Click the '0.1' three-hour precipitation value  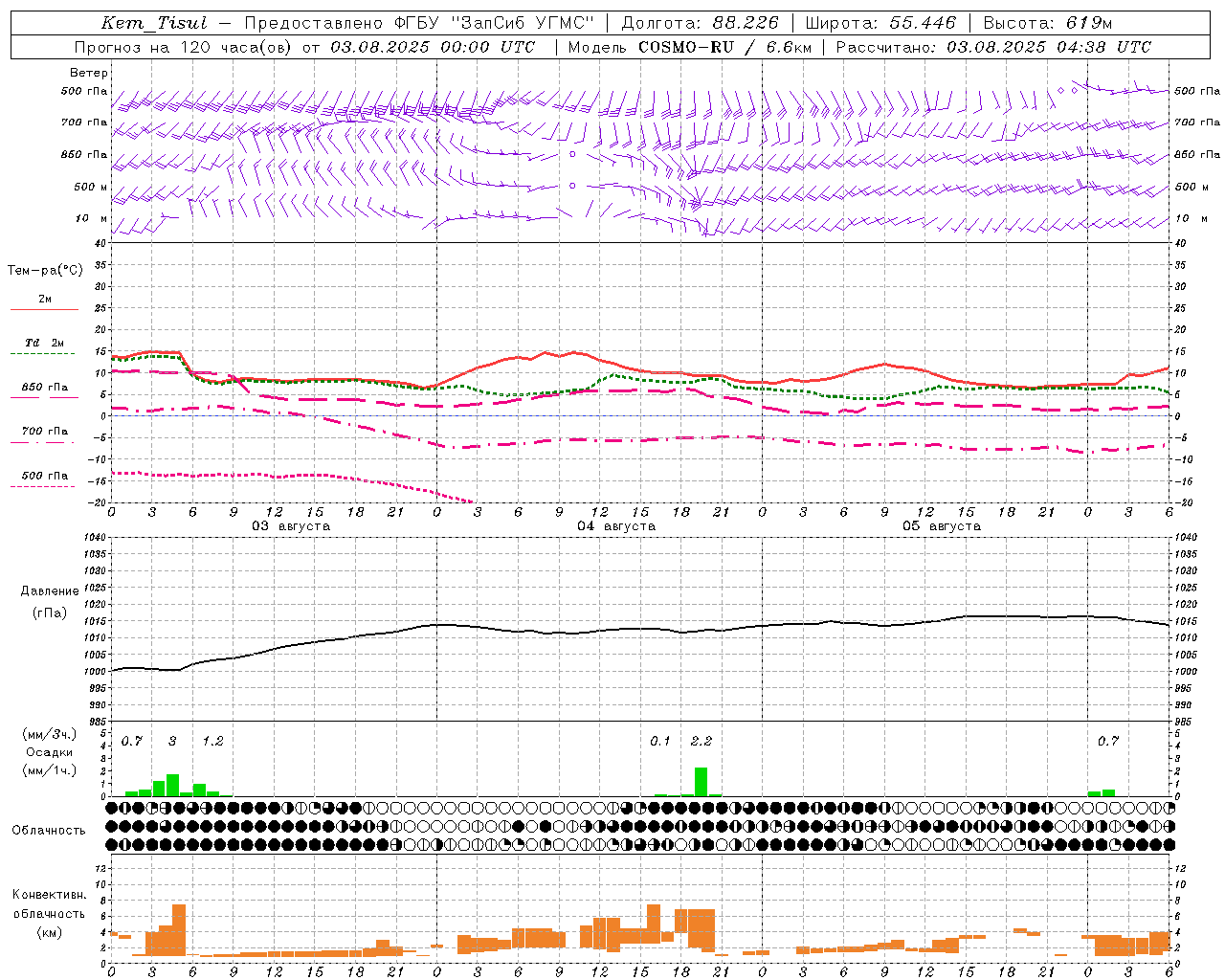coord(660,742)
